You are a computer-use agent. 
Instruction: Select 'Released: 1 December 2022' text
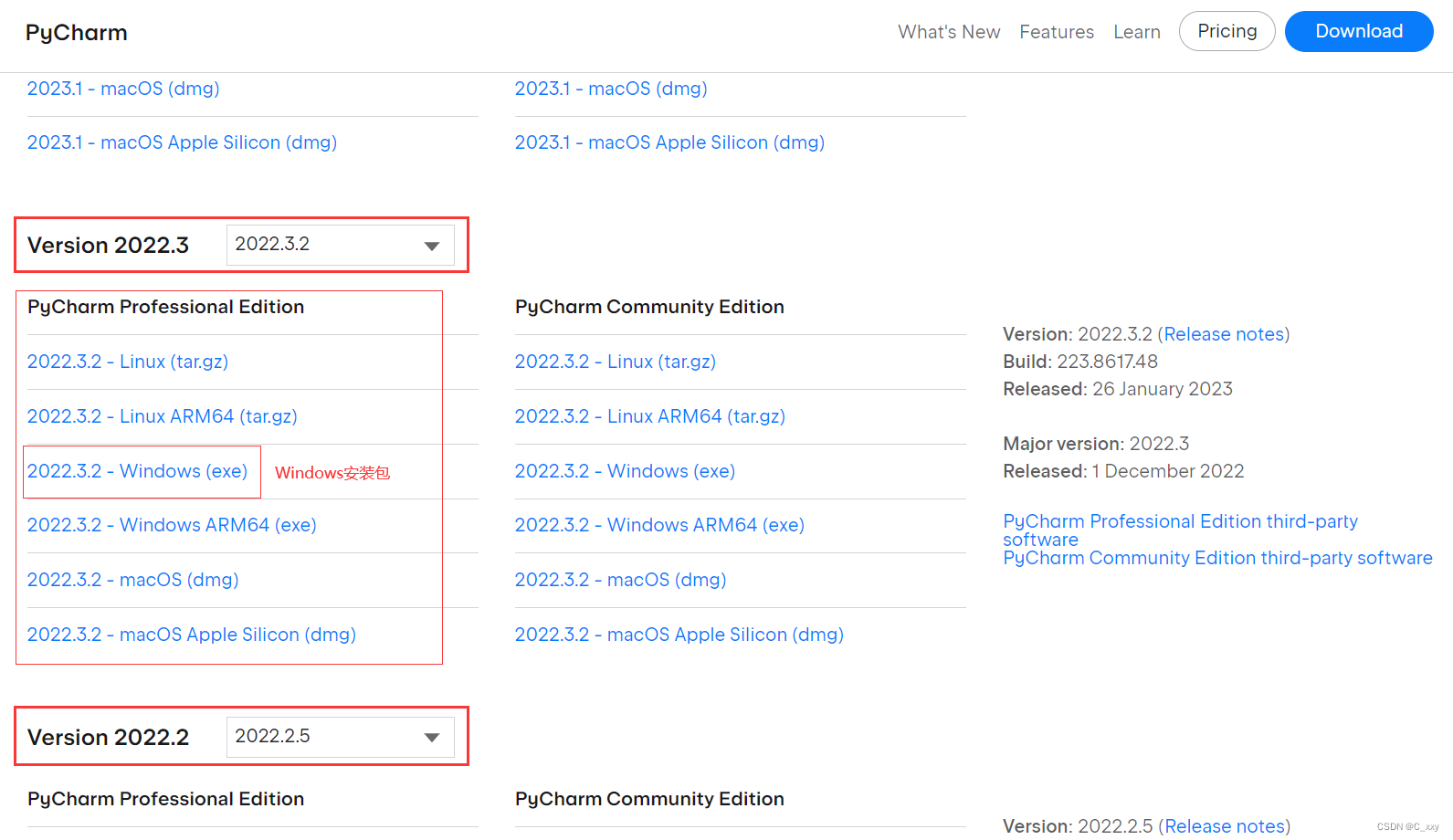[x=1123, y=471]
